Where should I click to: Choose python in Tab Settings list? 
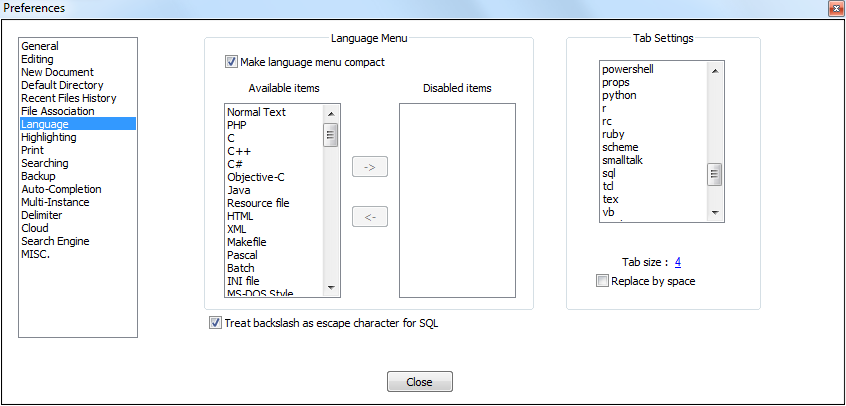pos(619,95)
